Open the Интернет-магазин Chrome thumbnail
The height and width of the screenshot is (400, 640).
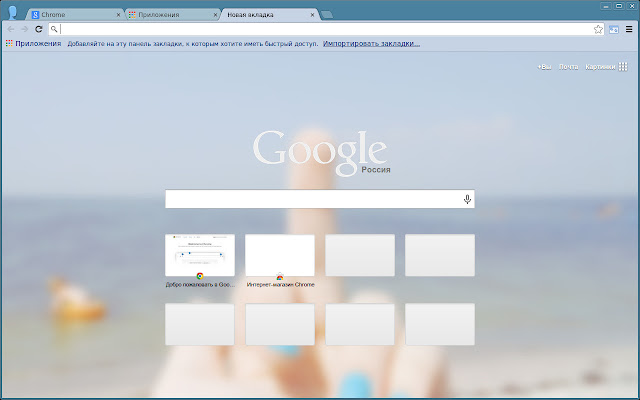pyautogui.click(x=280, y=255)
